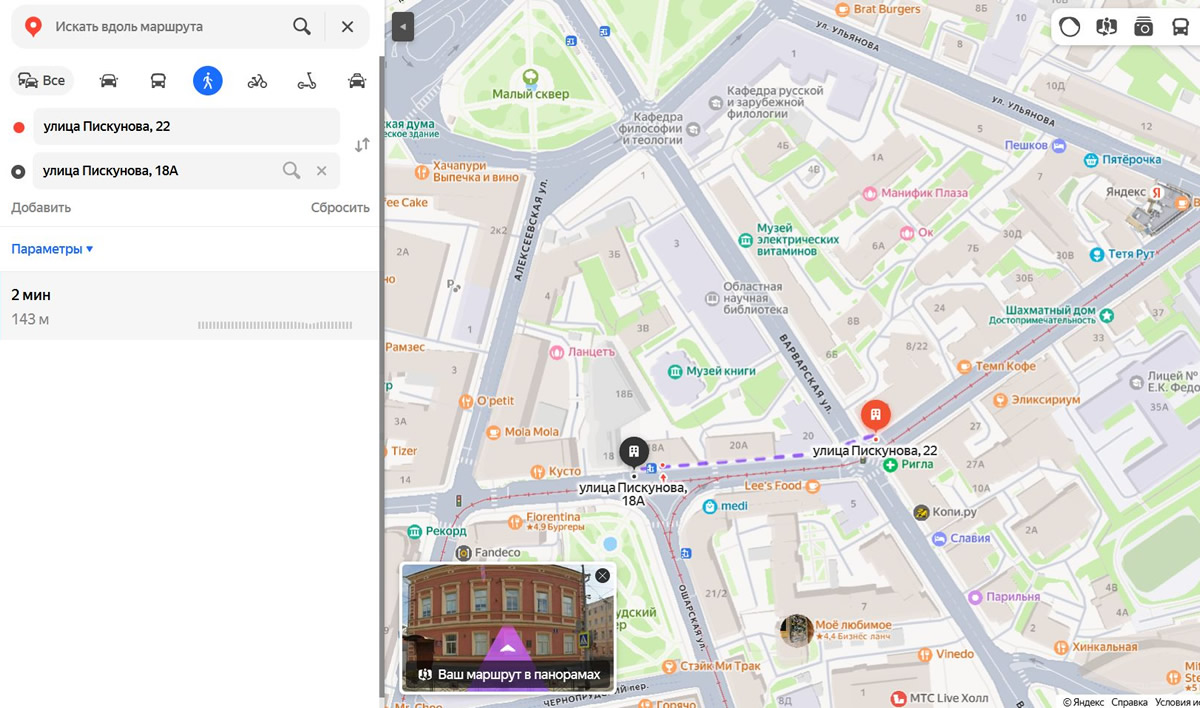Swap start and destination points
The width and height of the screenshot is (1200, 708).
pos(362,145)
